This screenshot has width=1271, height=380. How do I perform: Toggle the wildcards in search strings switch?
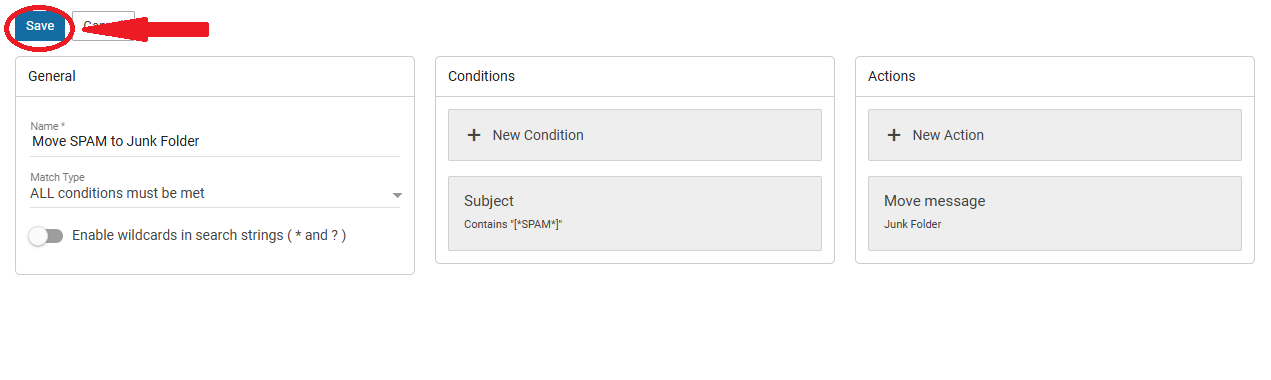coord(46,236)
